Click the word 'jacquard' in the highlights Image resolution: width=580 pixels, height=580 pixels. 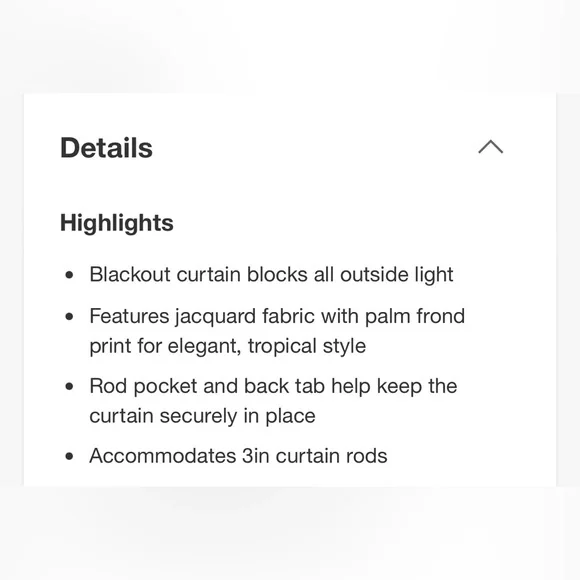pyautogui.click(x=216, y=317)
